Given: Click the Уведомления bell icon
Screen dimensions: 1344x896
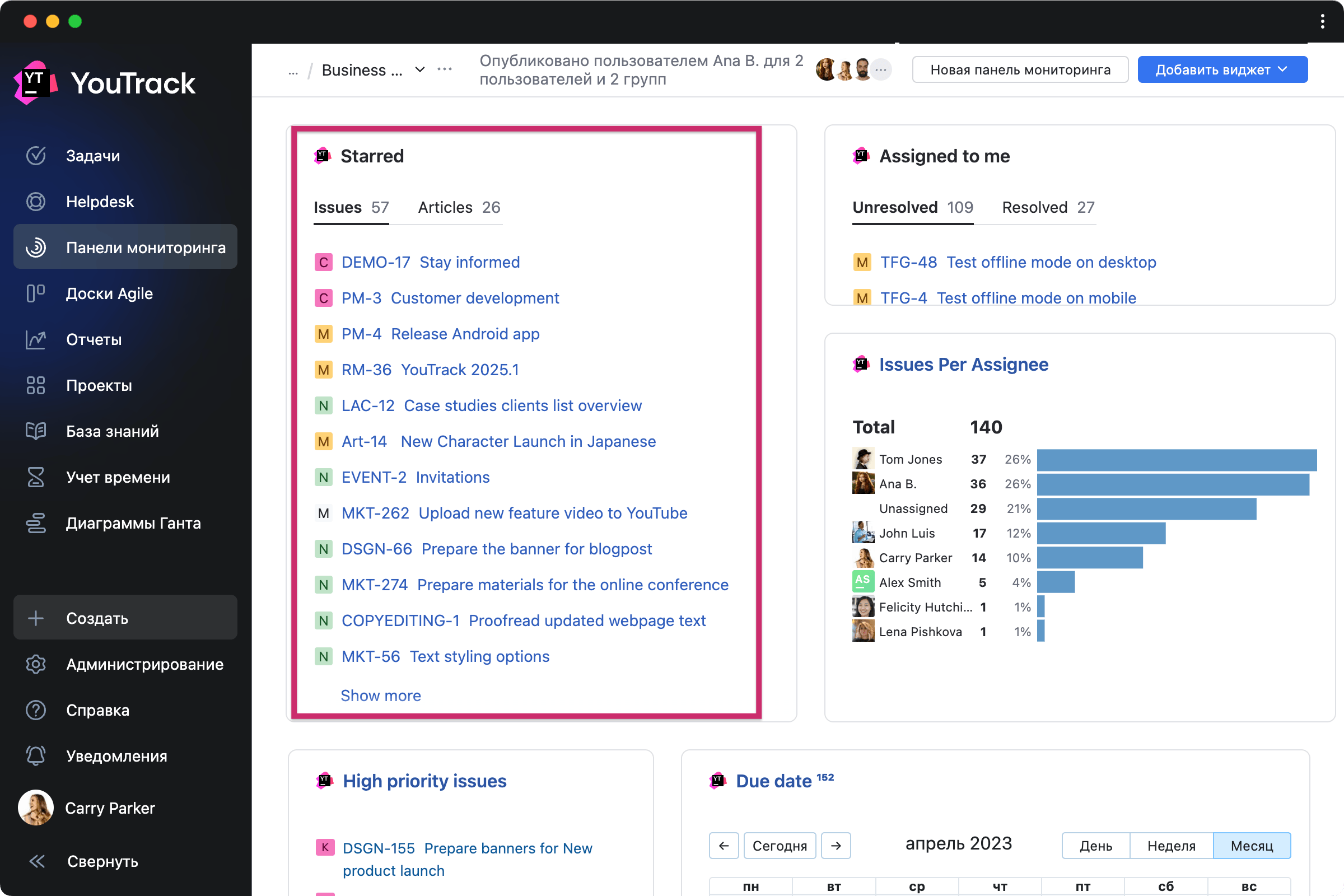Looking at the screenshot, I should 35,756.
